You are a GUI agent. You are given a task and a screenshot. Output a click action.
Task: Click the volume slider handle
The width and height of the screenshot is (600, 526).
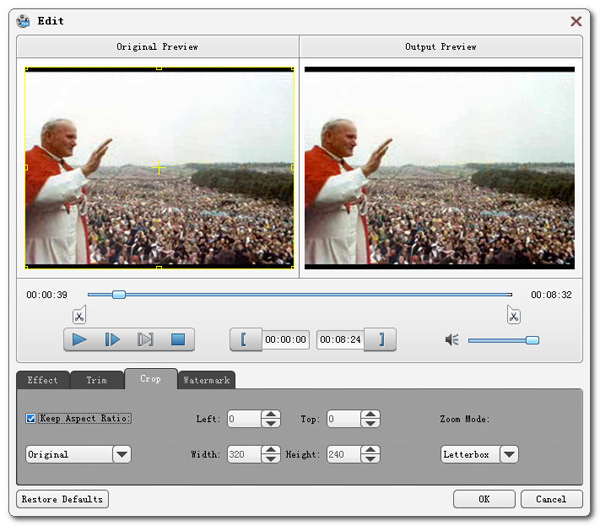point(532,340)
